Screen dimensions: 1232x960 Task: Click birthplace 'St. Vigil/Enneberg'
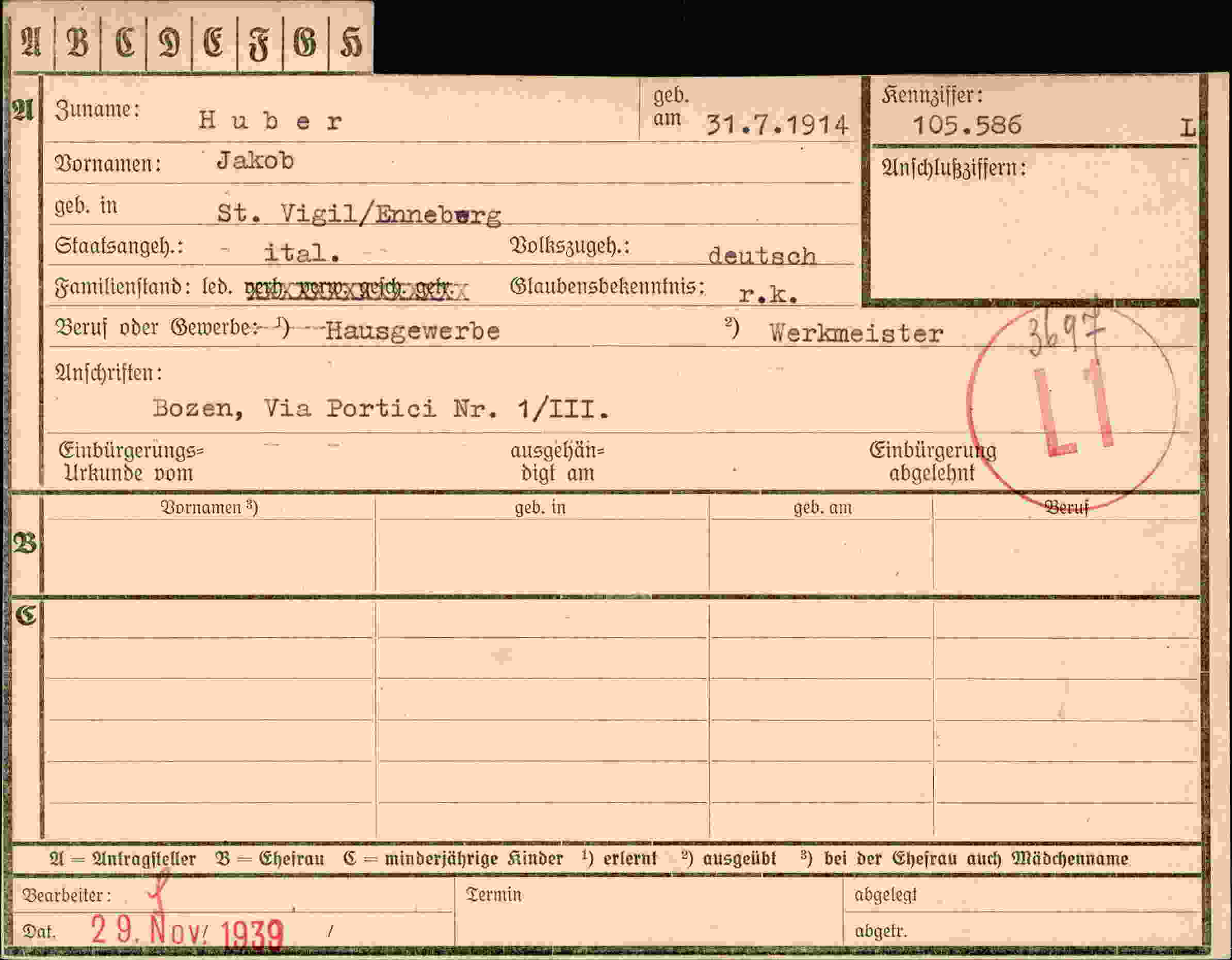(x=359, y=214)
